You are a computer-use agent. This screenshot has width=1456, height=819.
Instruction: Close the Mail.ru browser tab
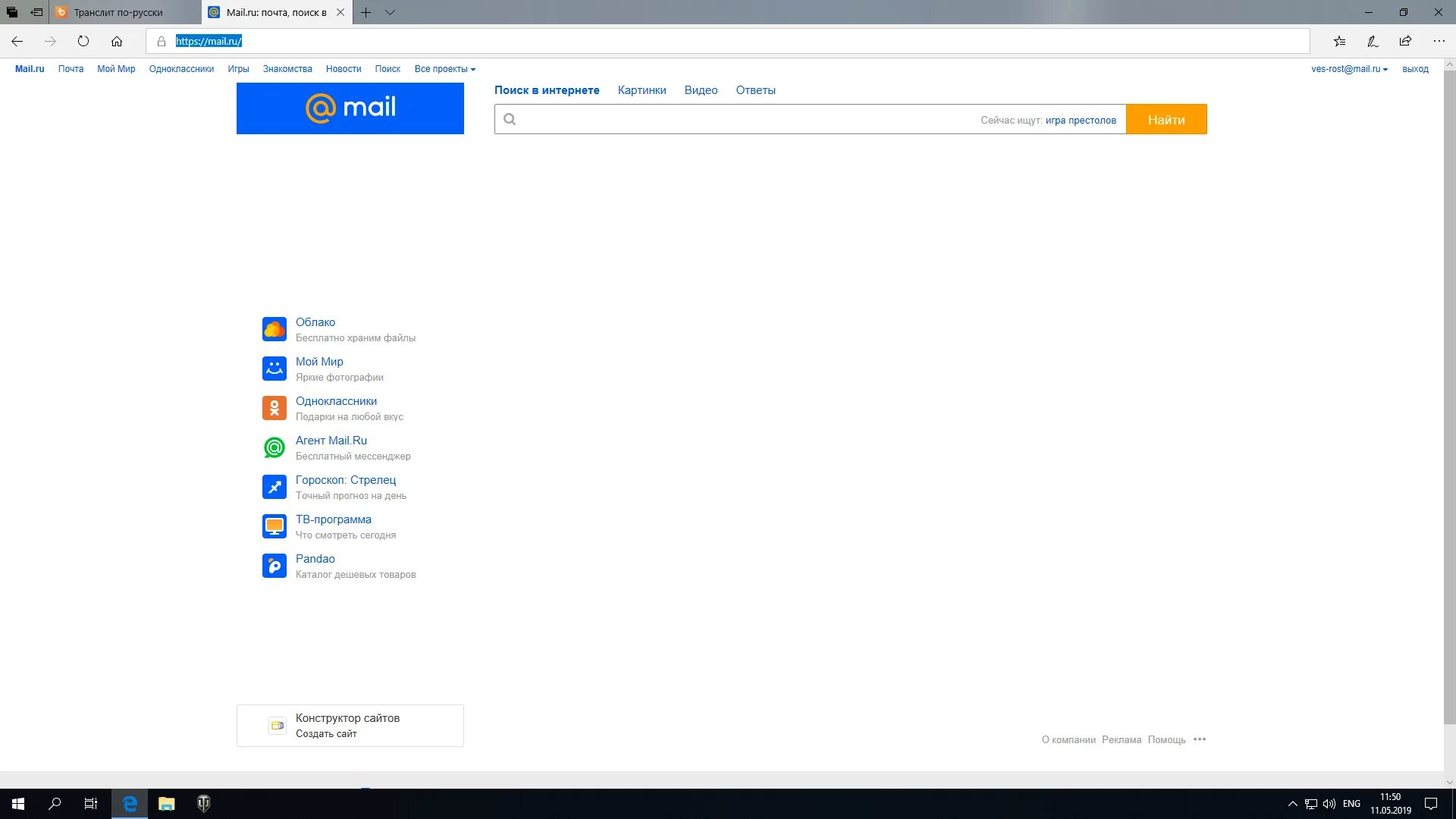pyautogui.click(x=340, y=12)
